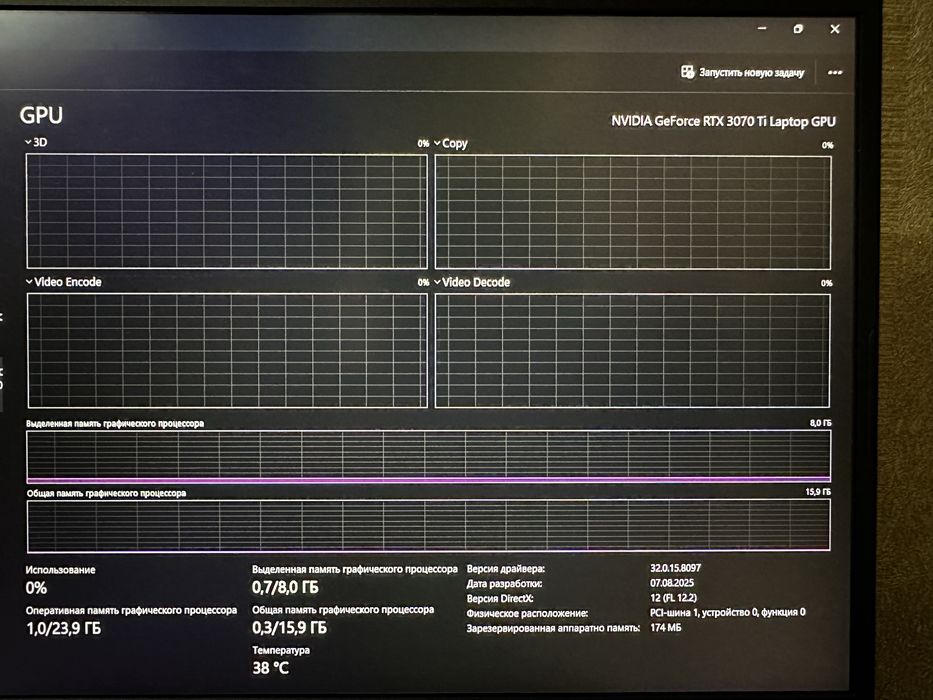Click the Версия драйвера label
933x700 pixels.
505,568
